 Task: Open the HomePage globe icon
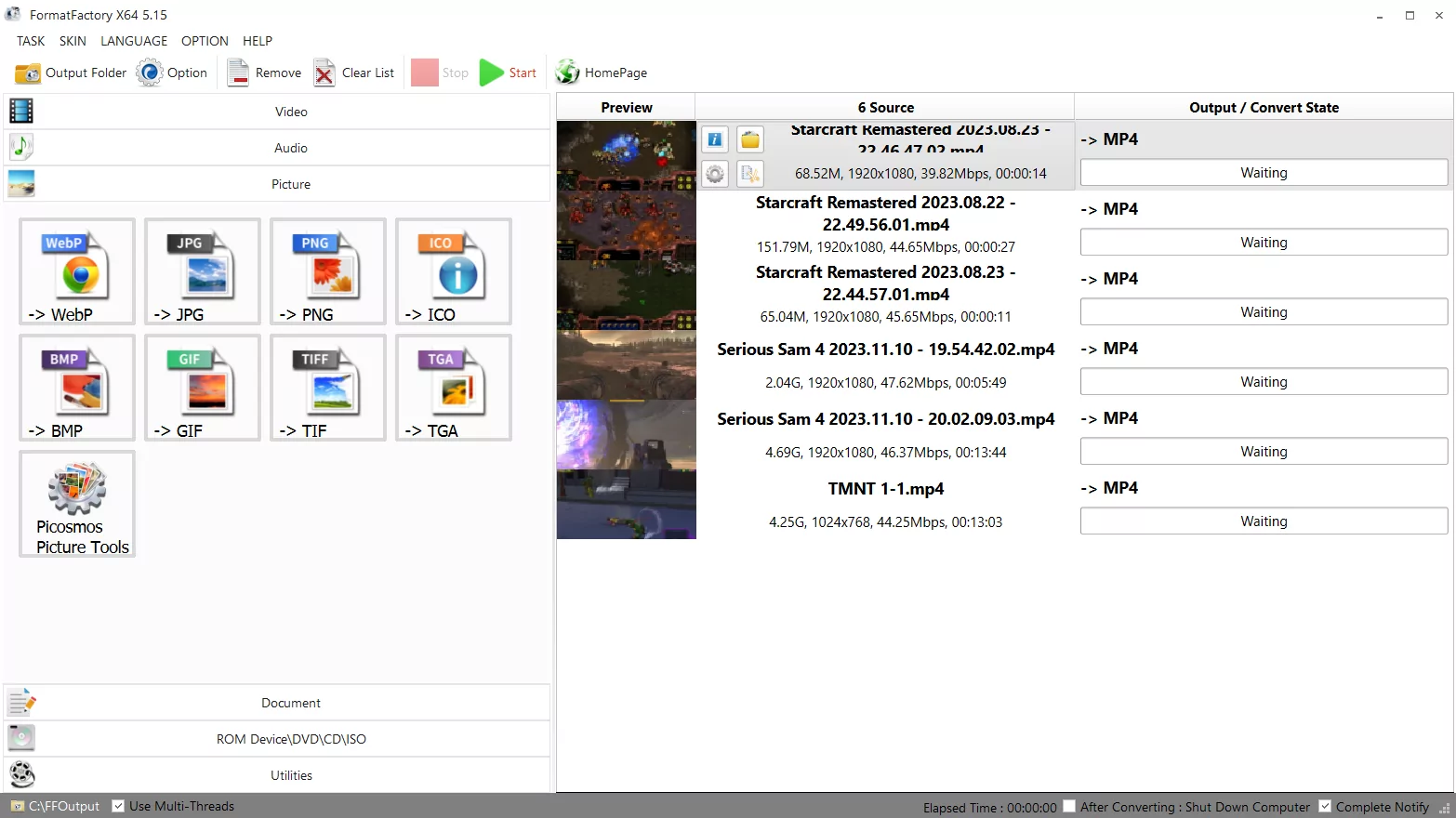click(567, 73)
